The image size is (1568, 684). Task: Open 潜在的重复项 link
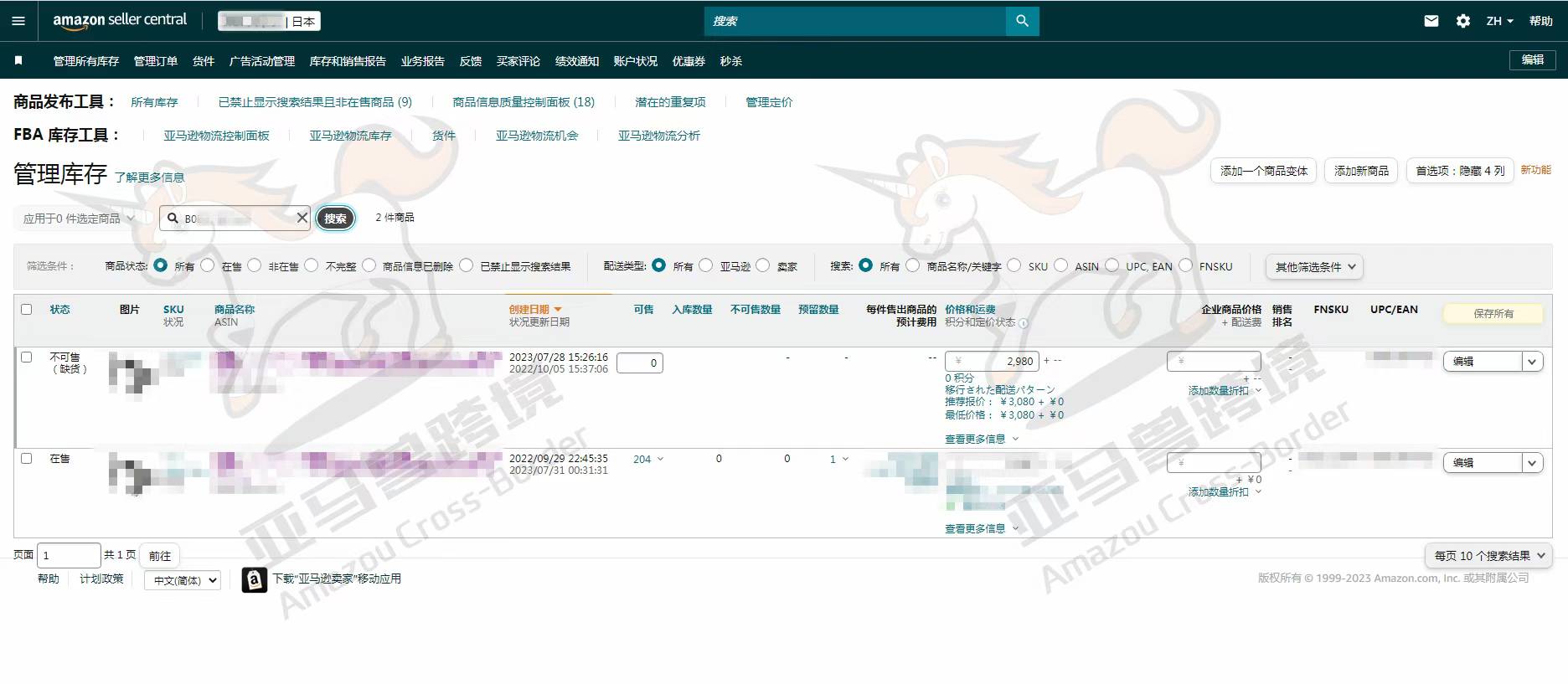tap(670, 102)
